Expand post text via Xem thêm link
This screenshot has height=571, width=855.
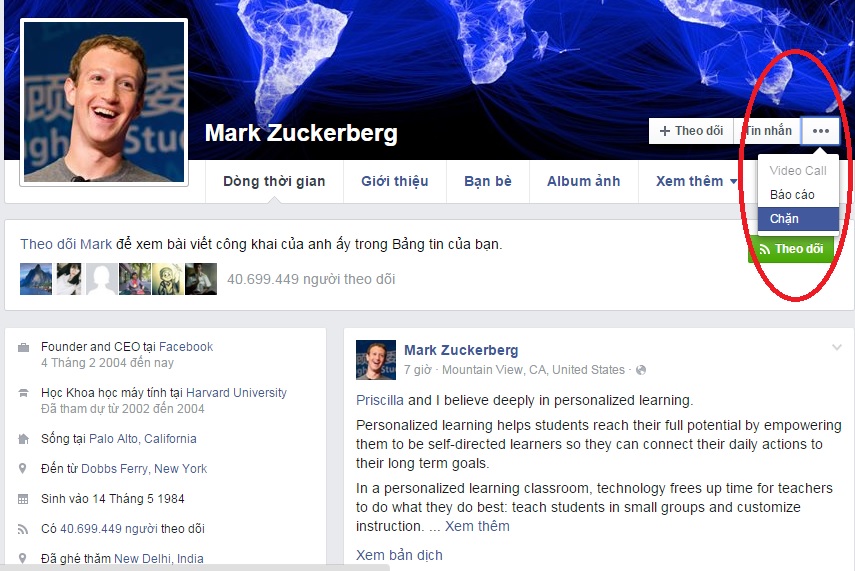pyautogui.click(x=477, y=526)
